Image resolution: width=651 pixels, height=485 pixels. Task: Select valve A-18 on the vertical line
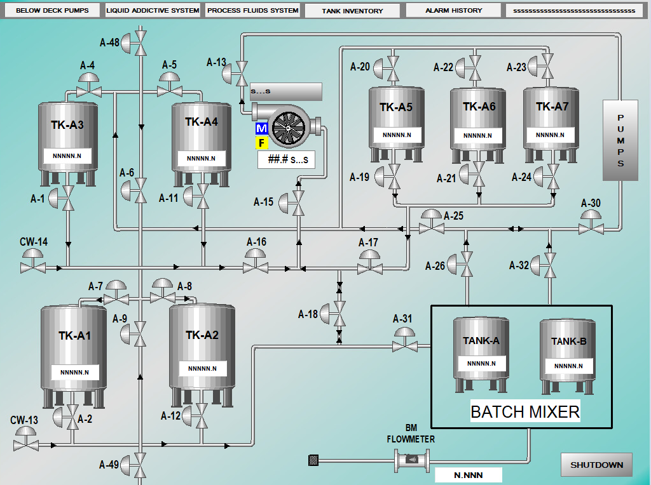339,315
